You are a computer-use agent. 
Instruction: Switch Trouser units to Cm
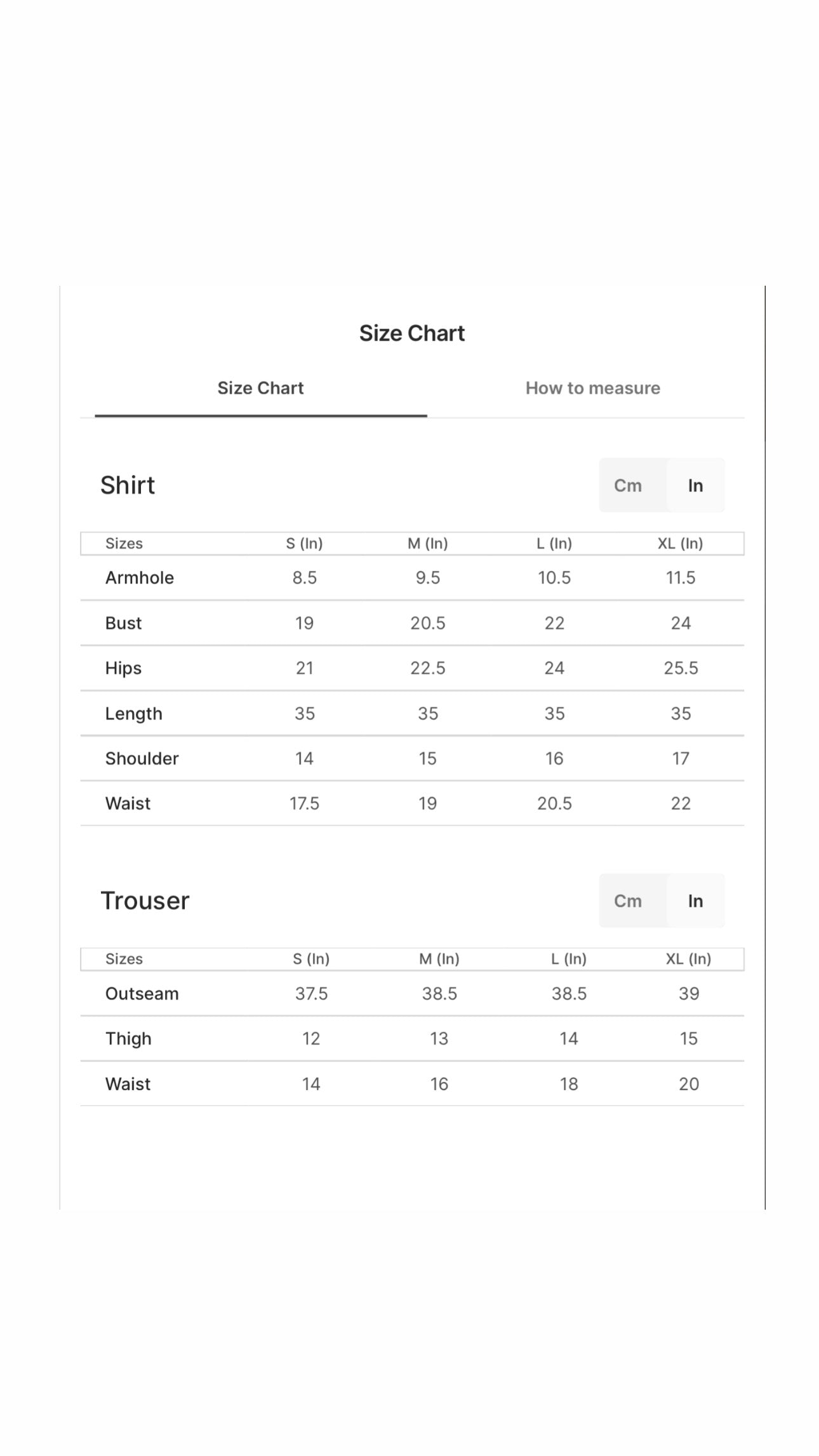(628, 900)
